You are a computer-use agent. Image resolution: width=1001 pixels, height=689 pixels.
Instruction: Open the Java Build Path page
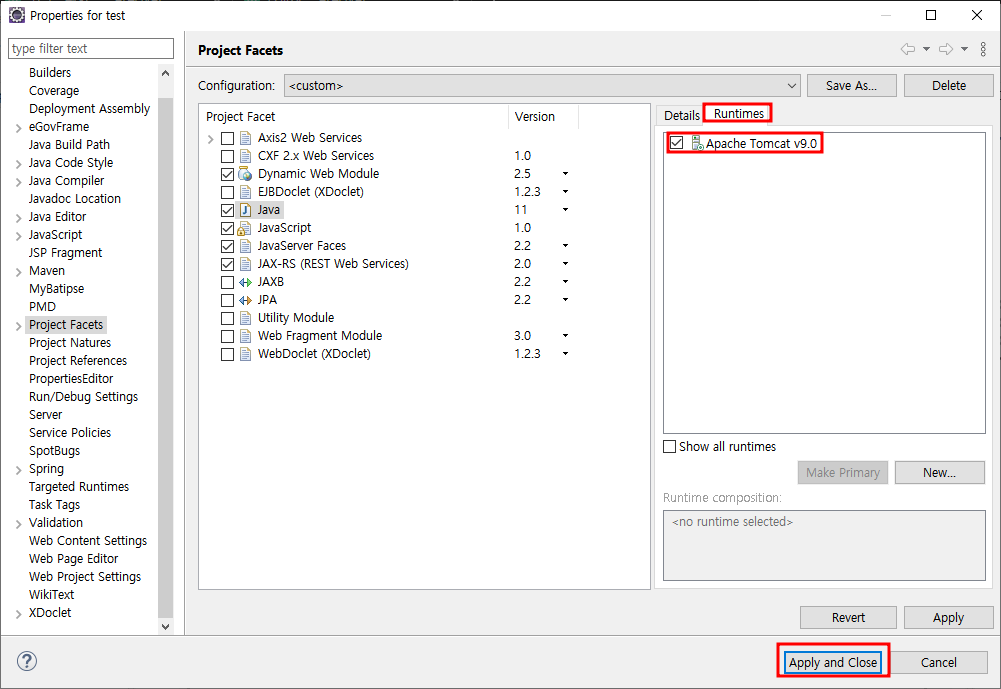(69, 145)
